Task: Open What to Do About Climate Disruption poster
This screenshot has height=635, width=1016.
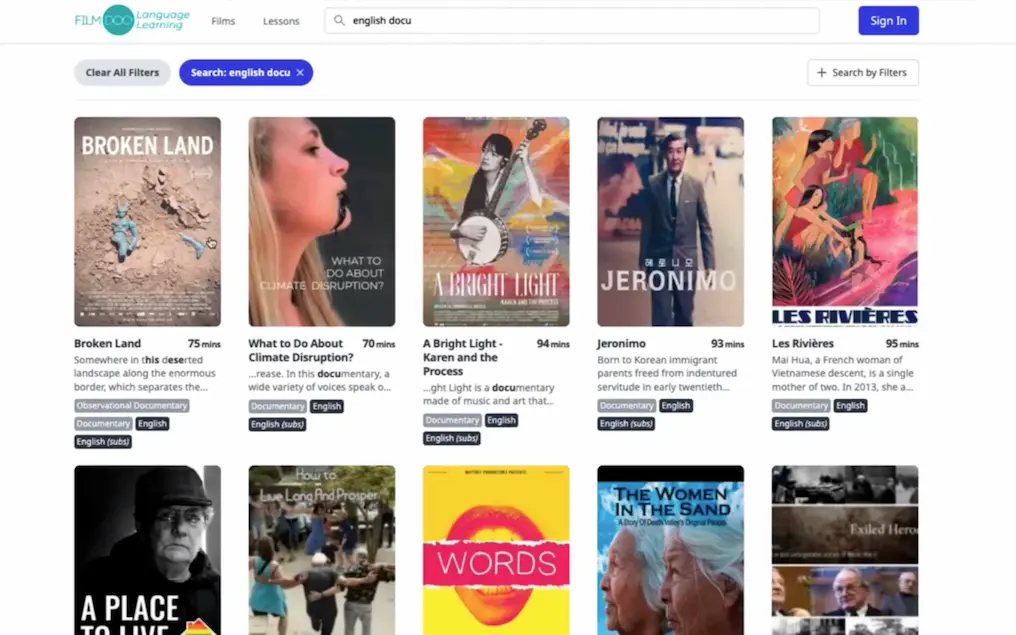Action: tap(321, 222)
